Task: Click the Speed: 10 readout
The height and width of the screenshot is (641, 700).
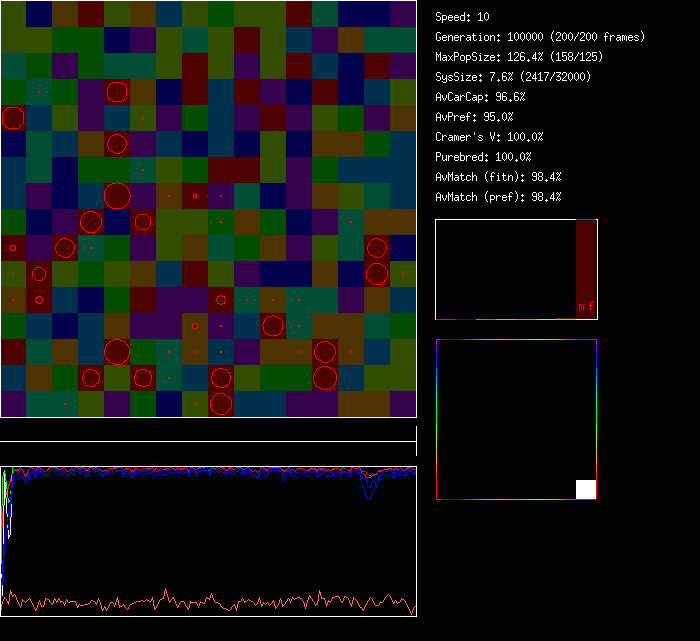Action: [x=463, y=17]
